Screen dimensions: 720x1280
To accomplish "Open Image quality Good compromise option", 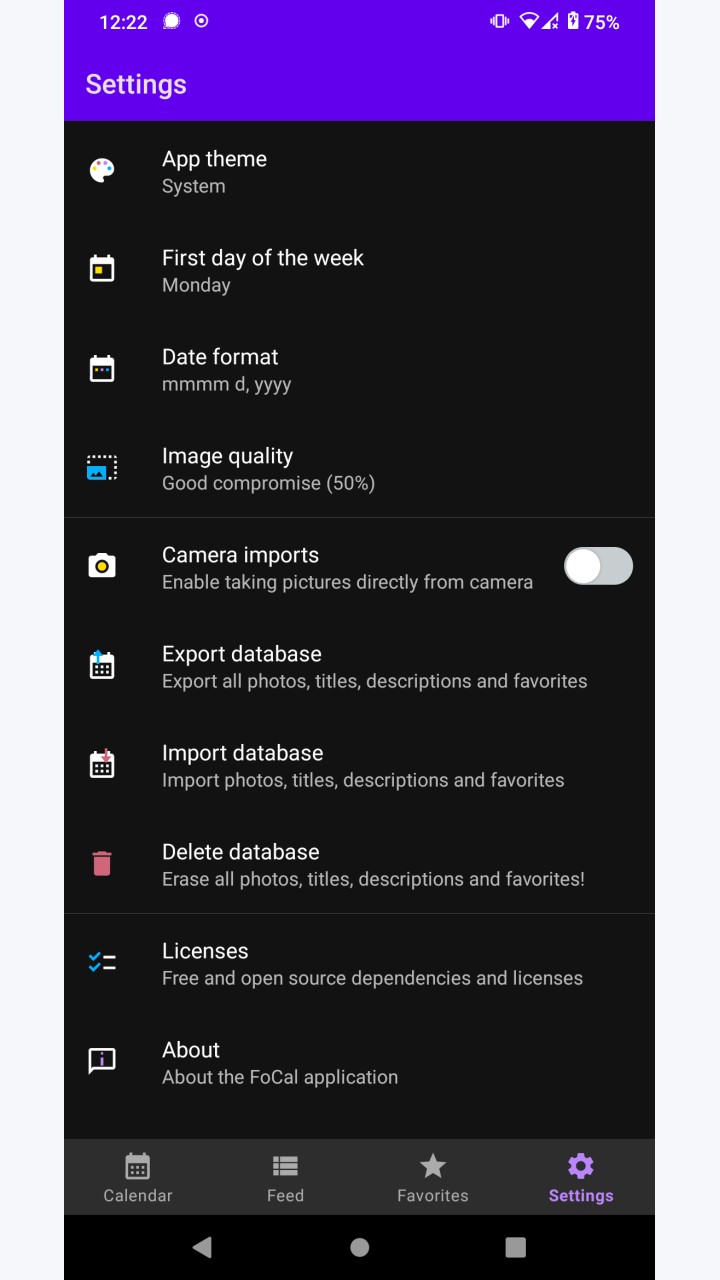I will pyautogui.click(x=359, y=468).
